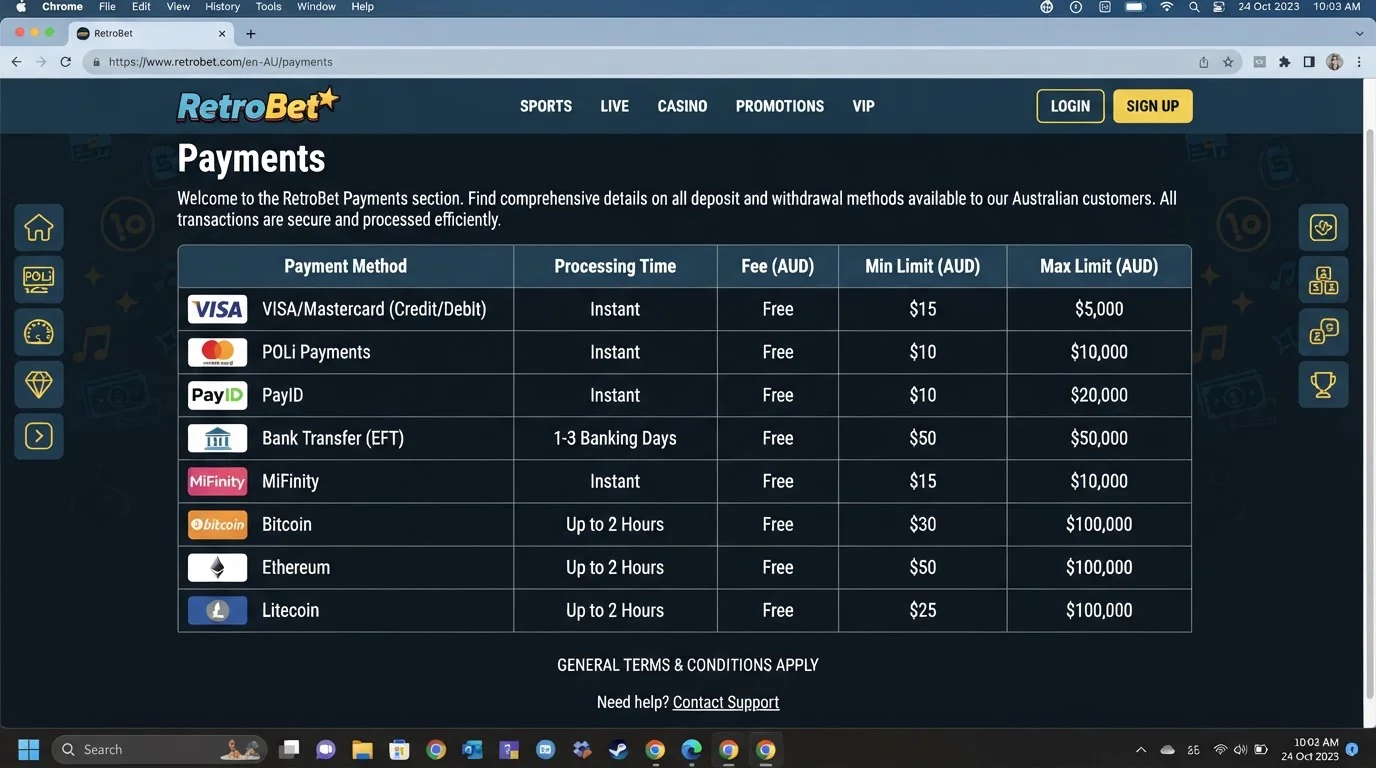This screenshot has height=768, width=1376.
Task: Open the Windows Start button
Action: pos(28,749)
